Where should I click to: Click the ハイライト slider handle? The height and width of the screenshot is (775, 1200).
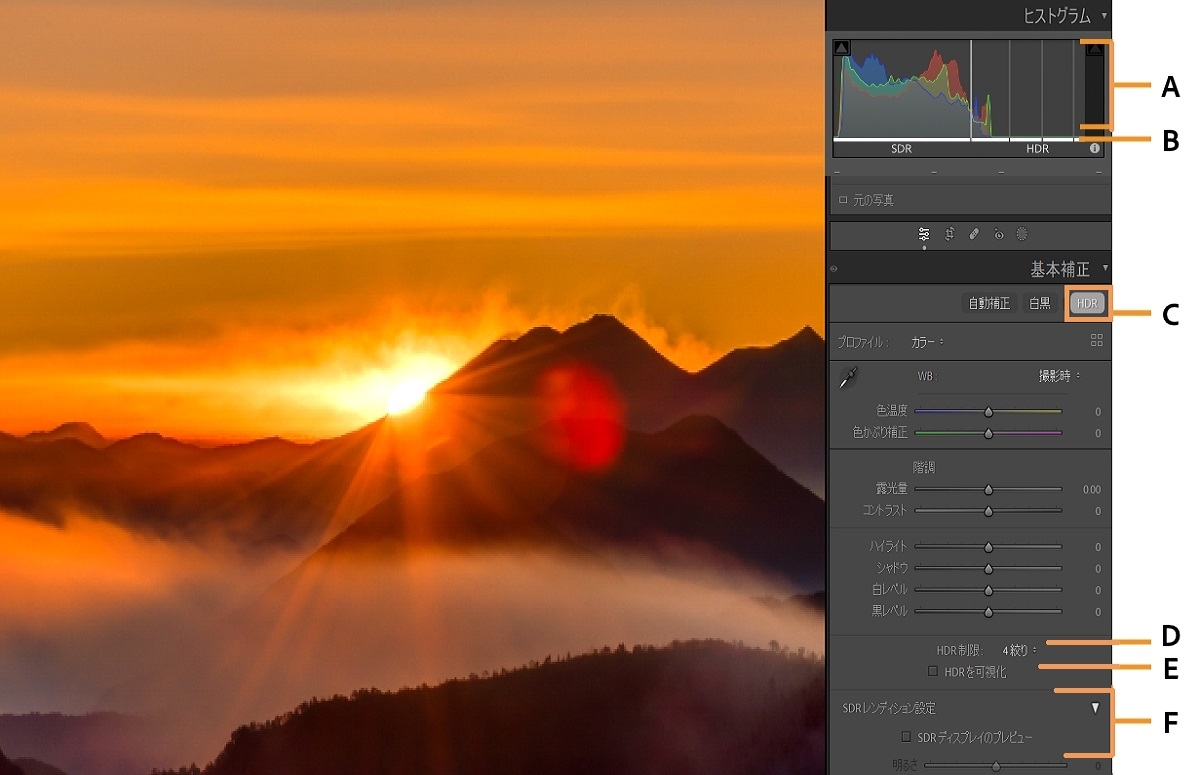pyautogui.click(x=988, y=547)
